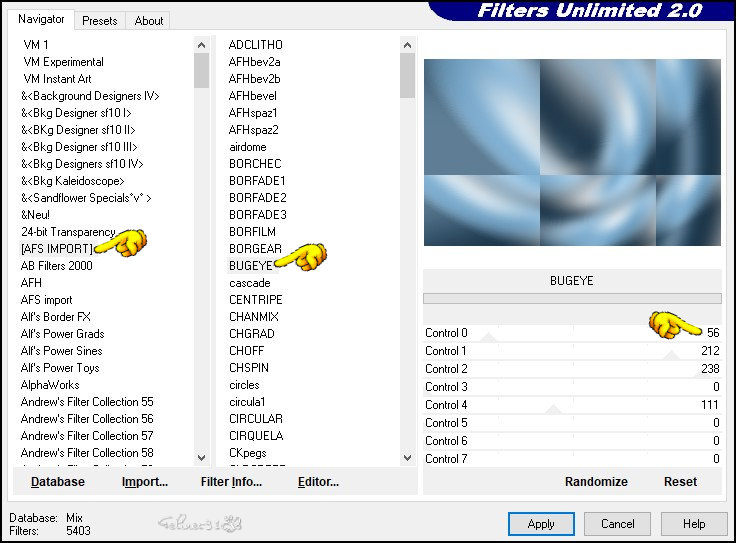This screenshot has width=736, height=543.
Task: Click the up arrow of filter list scrollbar
Action: (x=407, y=45)
